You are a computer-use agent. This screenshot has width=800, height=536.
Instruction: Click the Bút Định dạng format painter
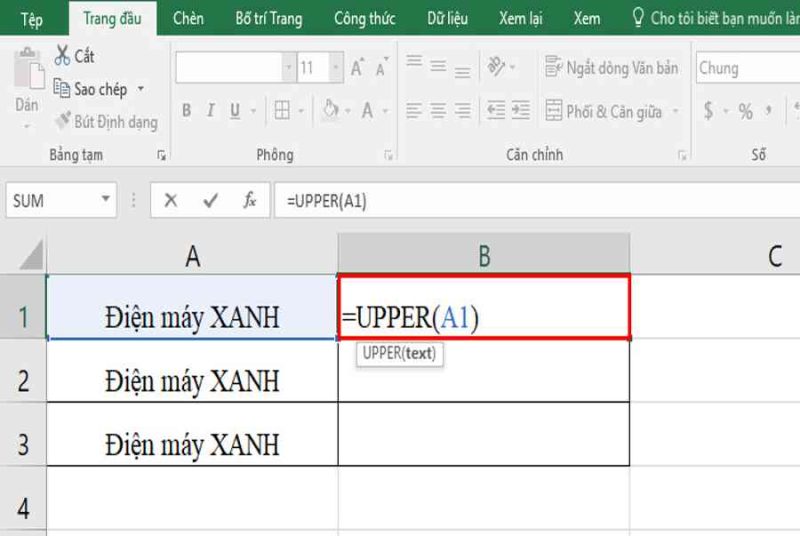point(107,121)
